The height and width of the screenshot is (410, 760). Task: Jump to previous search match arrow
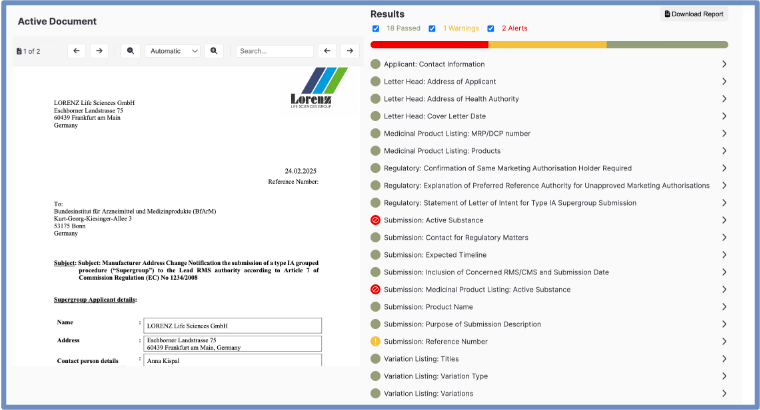pyautogui.click(x=327, y=51)
